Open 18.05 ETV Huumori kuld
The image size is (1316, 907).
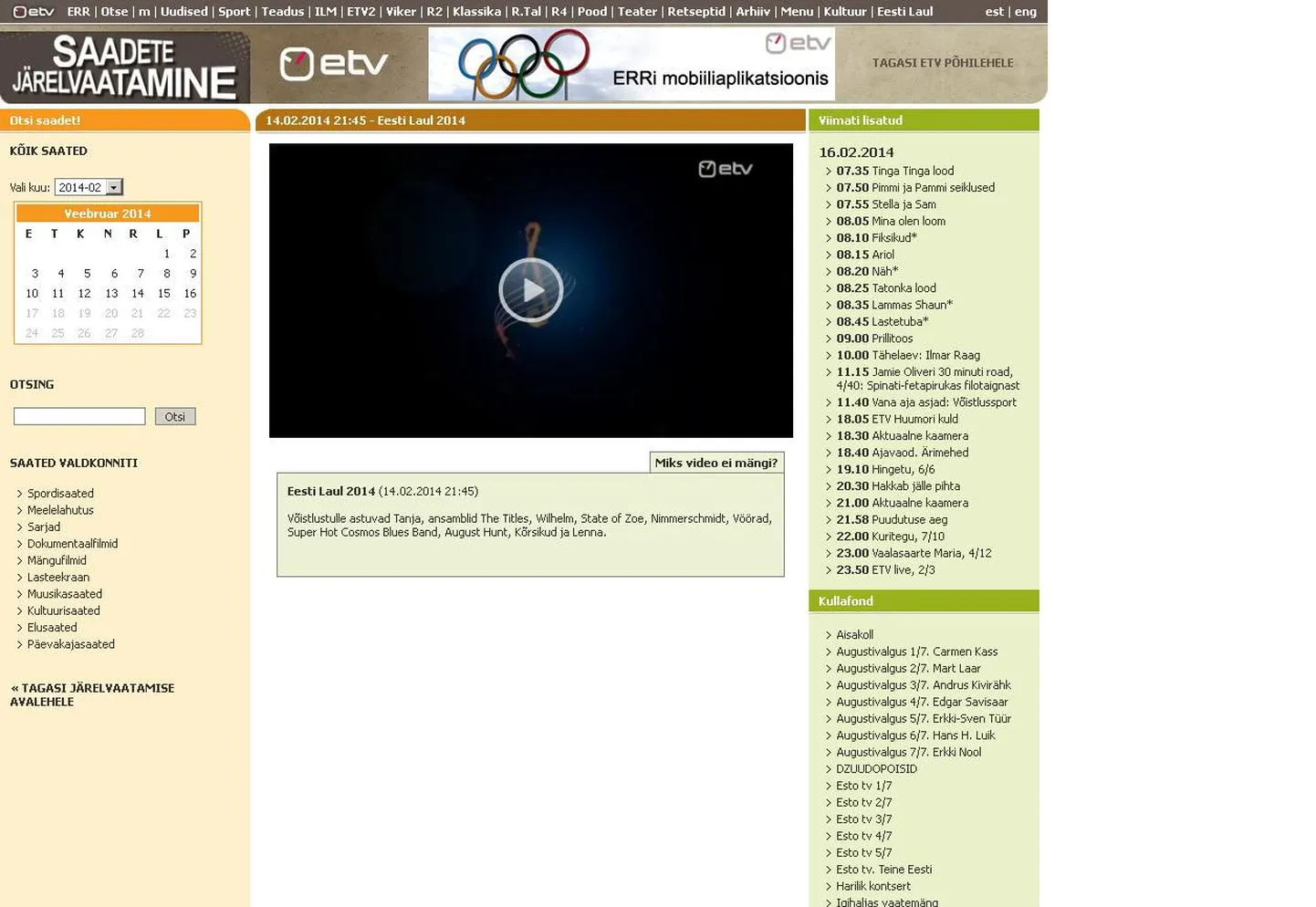[897, 419]
